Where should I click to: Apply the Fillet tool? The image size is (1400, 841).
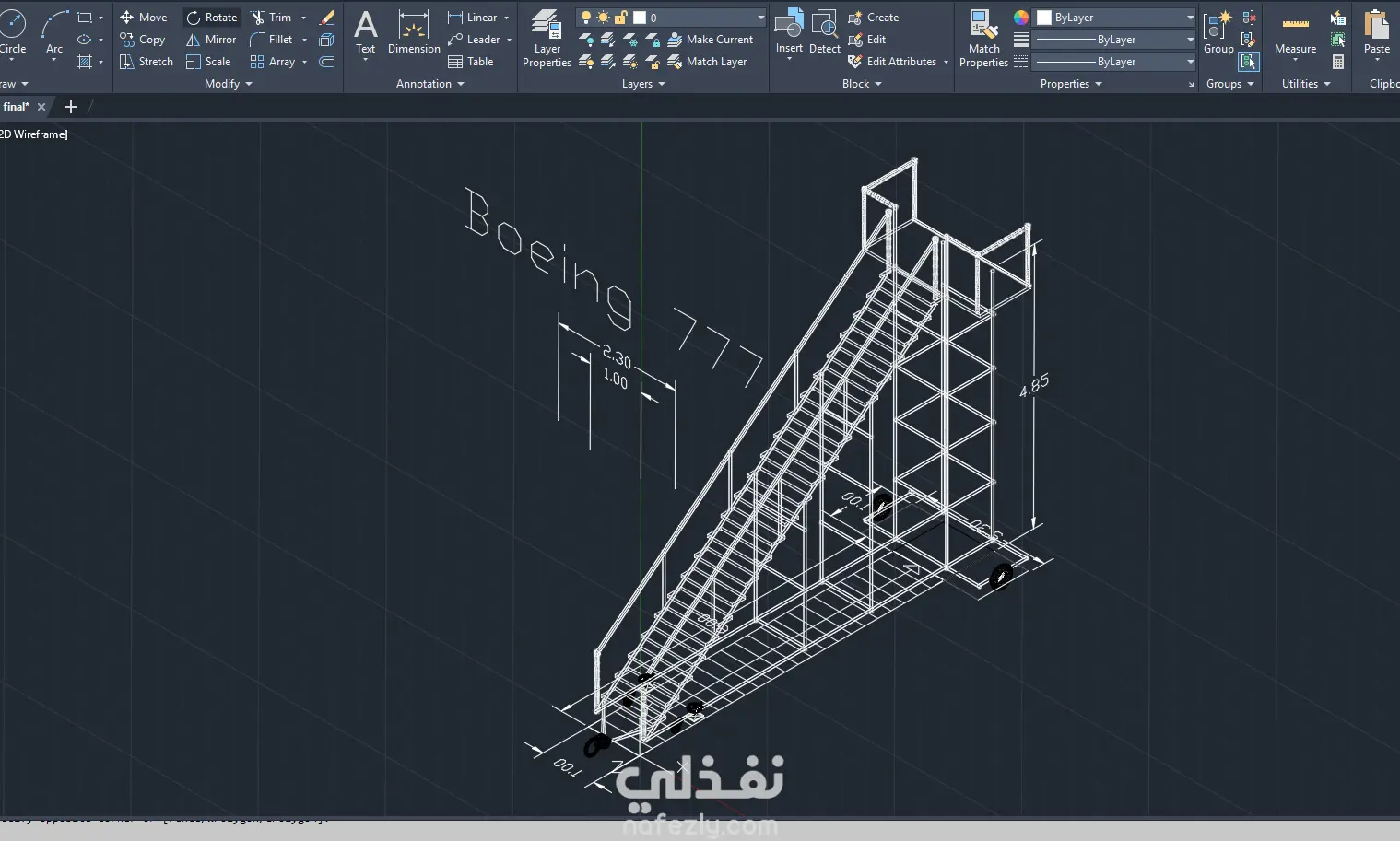(x=271, y=40)
